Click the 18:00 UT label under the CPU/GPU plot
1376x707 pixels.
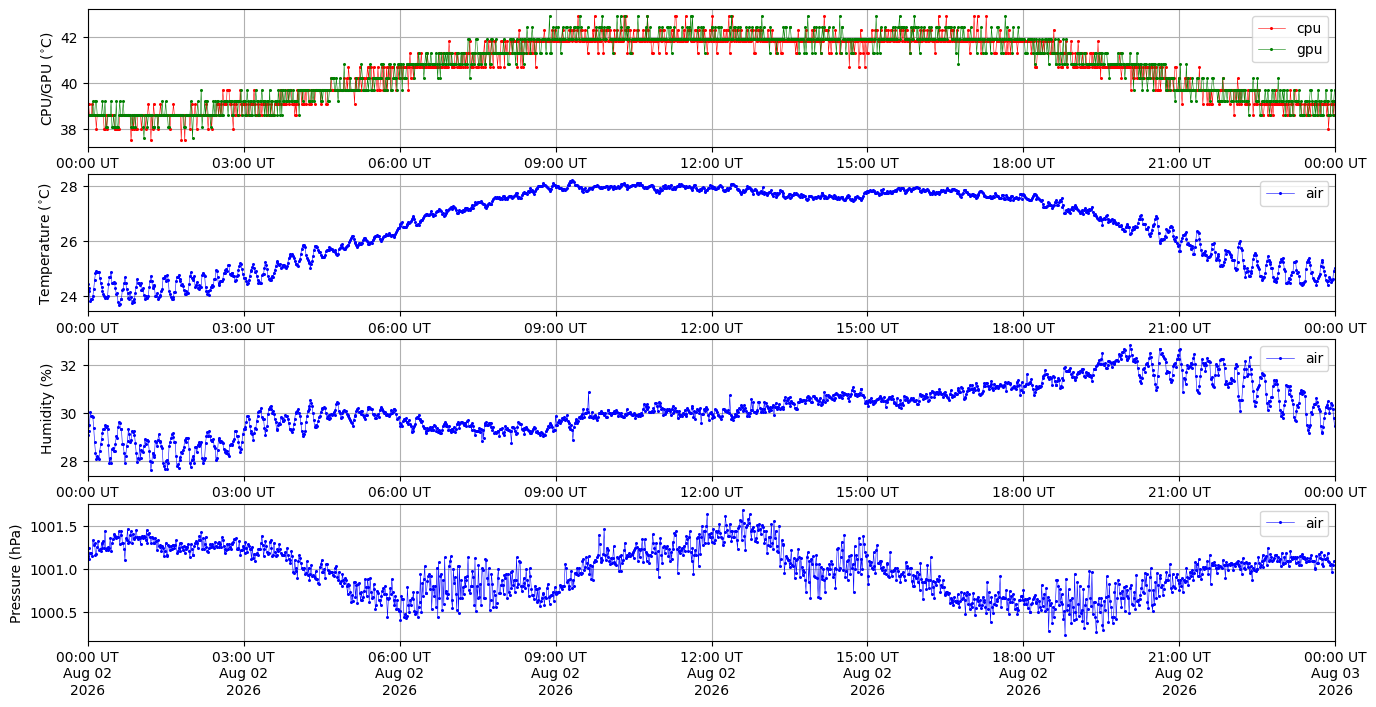(x=1023, y=163)
